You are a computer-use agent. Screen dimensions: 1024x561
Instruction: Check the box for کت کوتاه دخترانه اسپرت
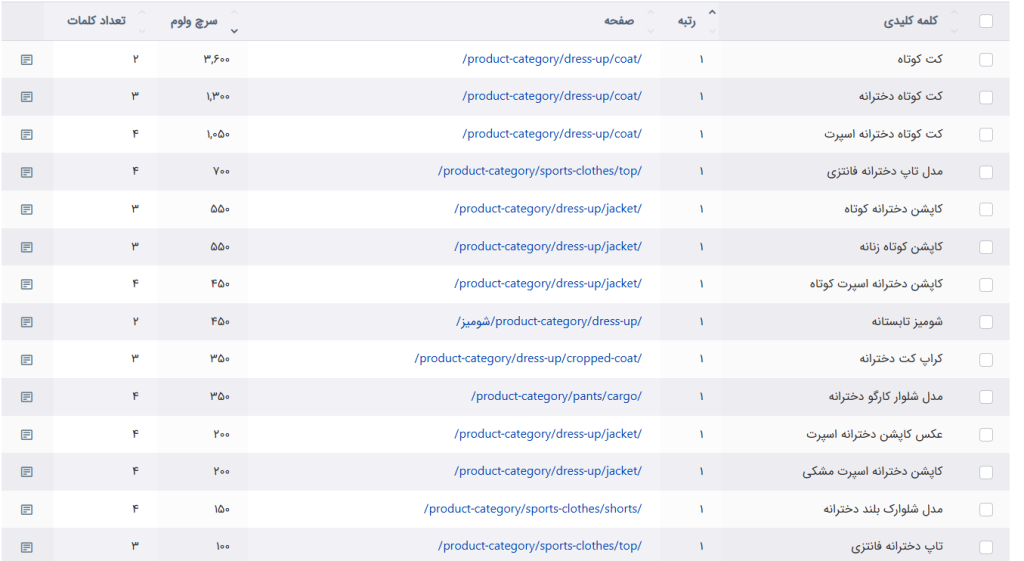(986, 135)
